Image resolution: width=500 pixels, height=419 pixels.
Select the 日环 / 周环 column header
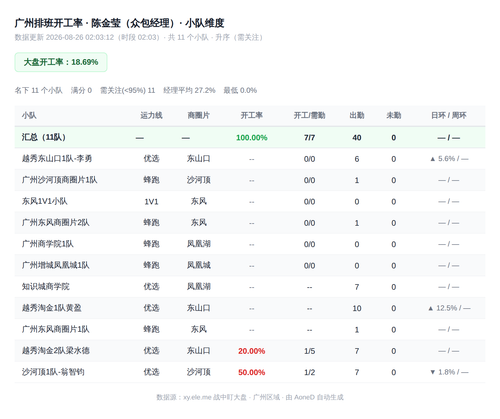pyautogui.click(x=449, y=116)
